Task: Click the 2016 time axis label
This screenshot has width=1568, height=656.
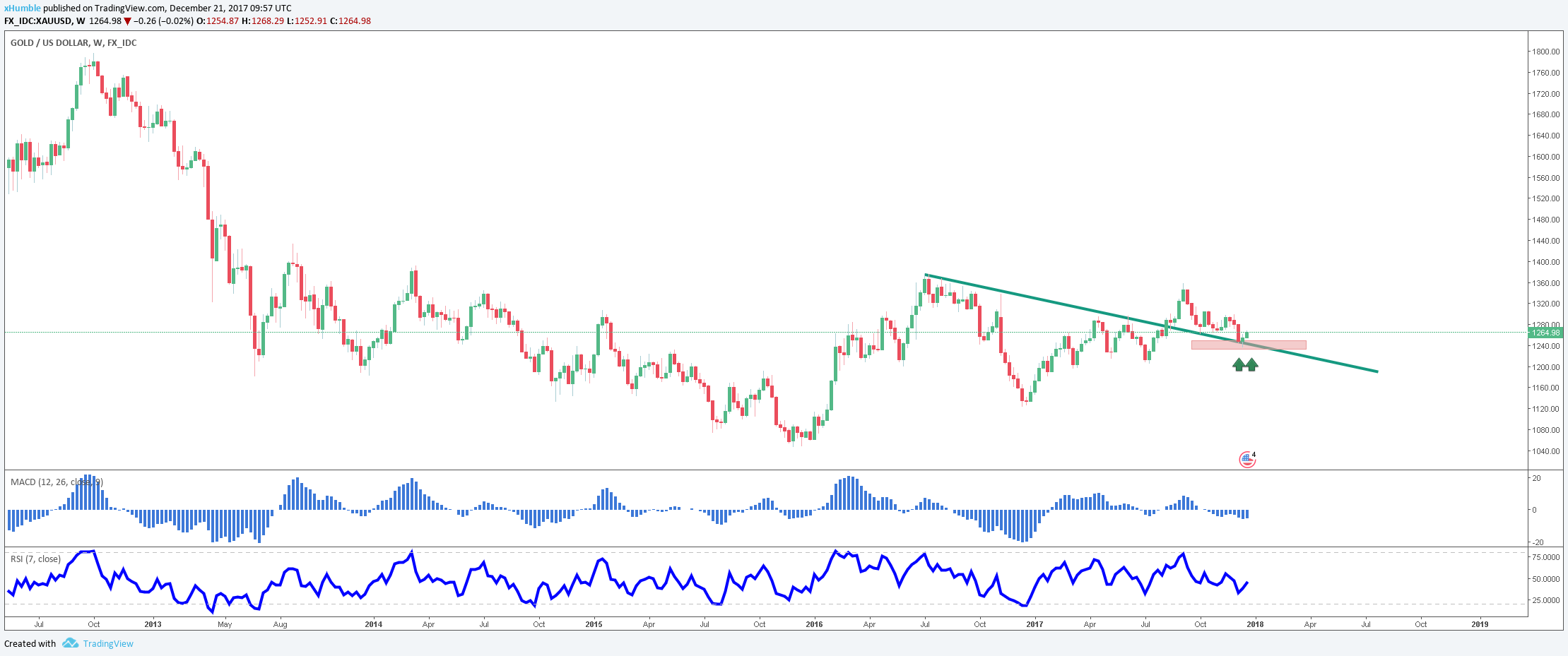Action: pyautogui.click(x=814, y=624)
